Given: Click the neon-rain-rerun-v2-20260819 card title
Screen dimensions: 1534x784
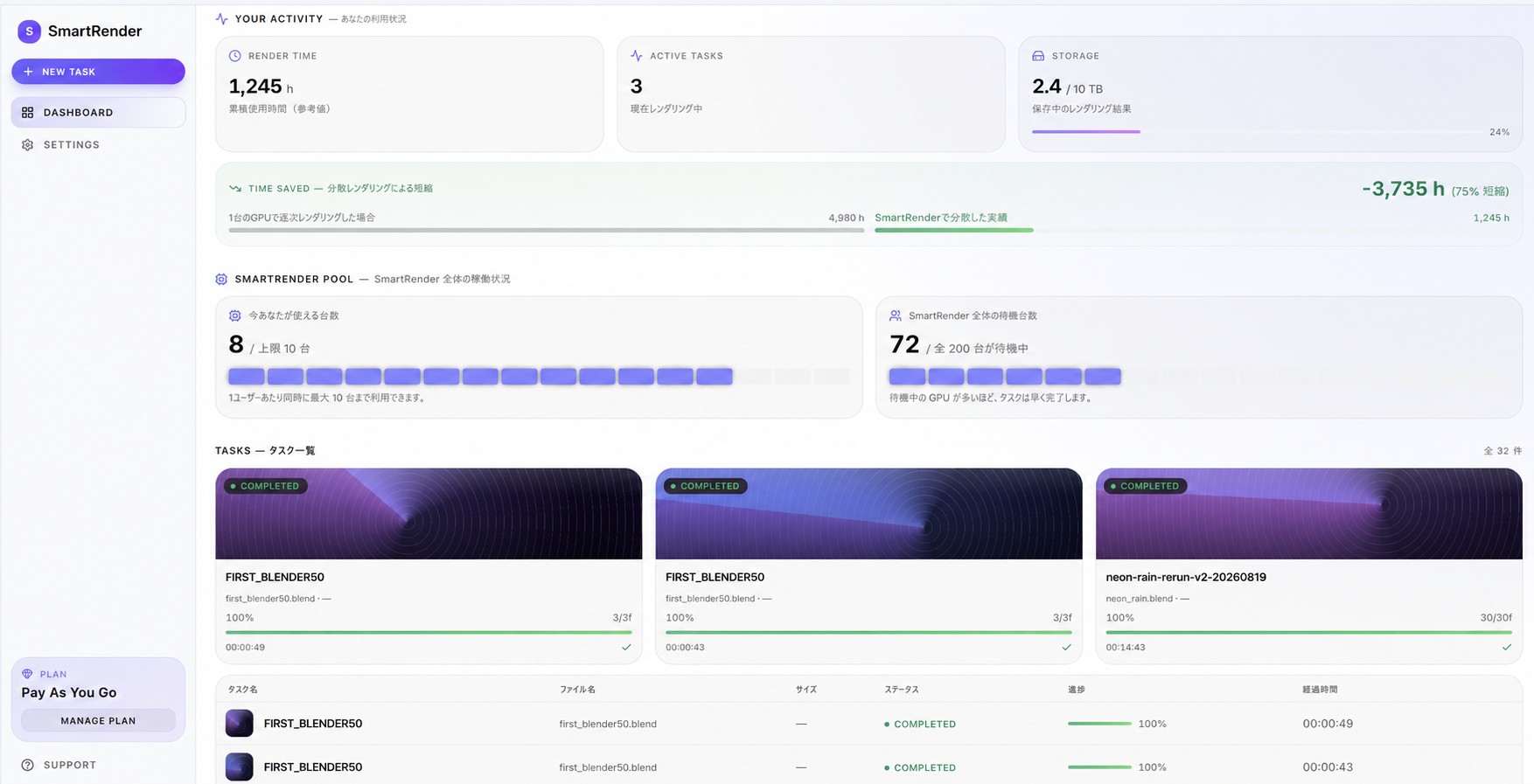Looking at the screenshot, I should 1186,577.
